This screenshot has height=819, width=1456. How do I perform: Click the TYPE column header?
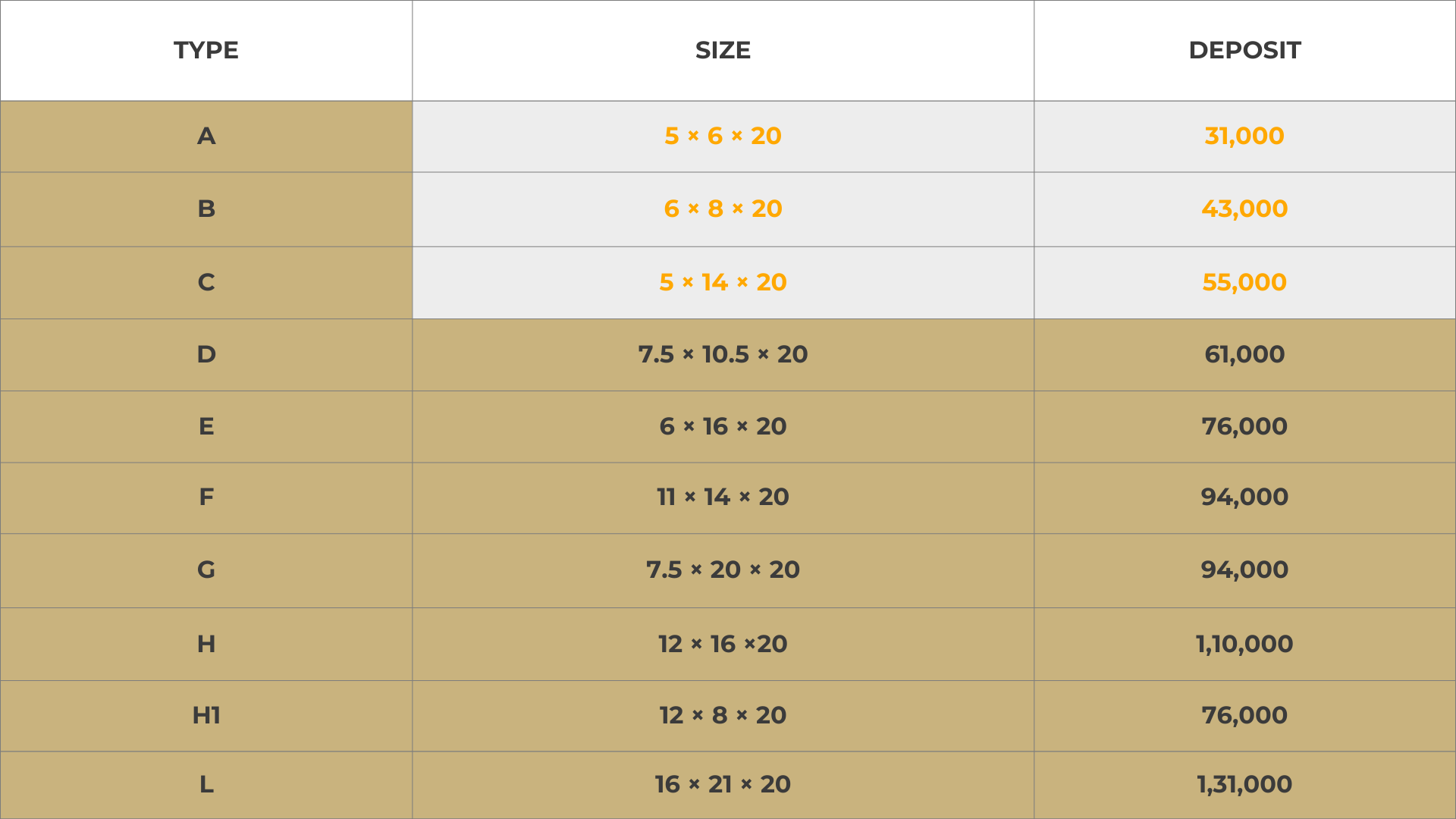[x=206, y=50]
